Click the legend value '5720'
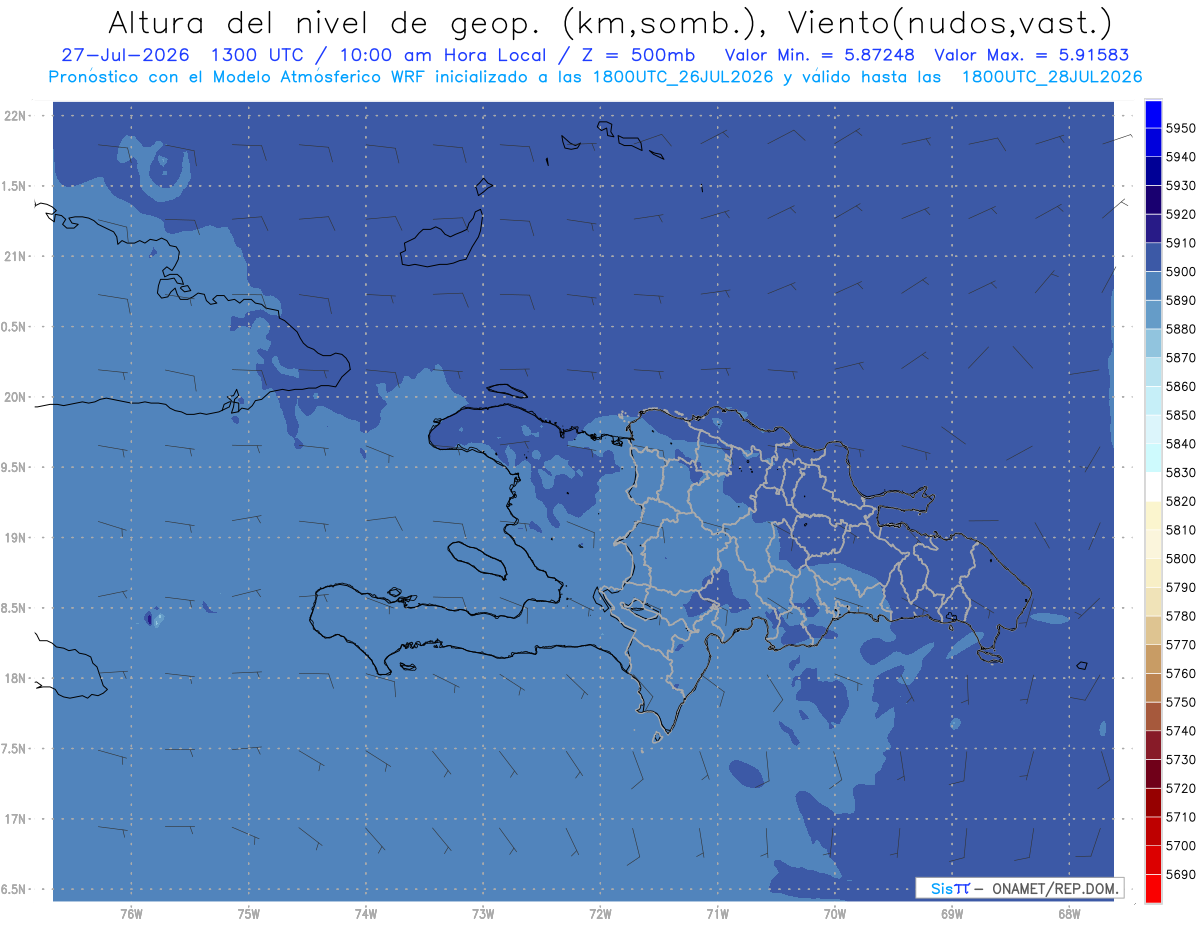The image size is (1200, 927). [x=1180, y=788]
